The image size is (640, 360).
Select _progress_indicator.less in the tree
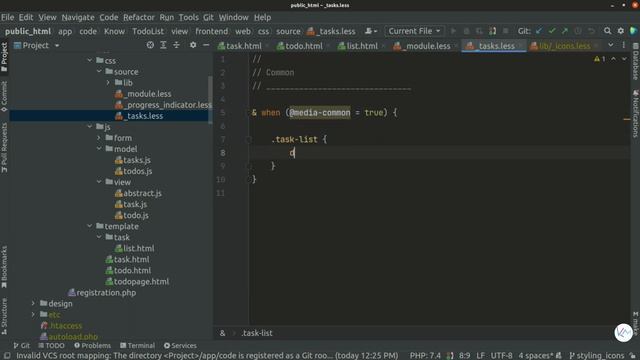[x=164, y=104]
